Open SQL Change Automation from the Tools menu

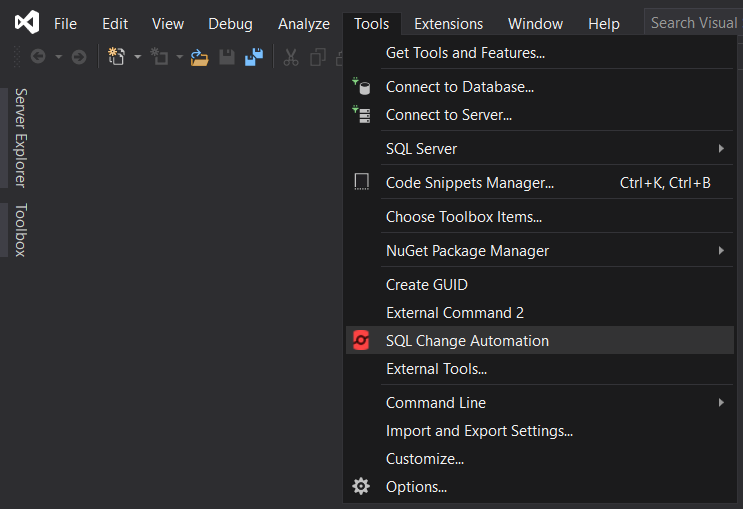(467, 341)
